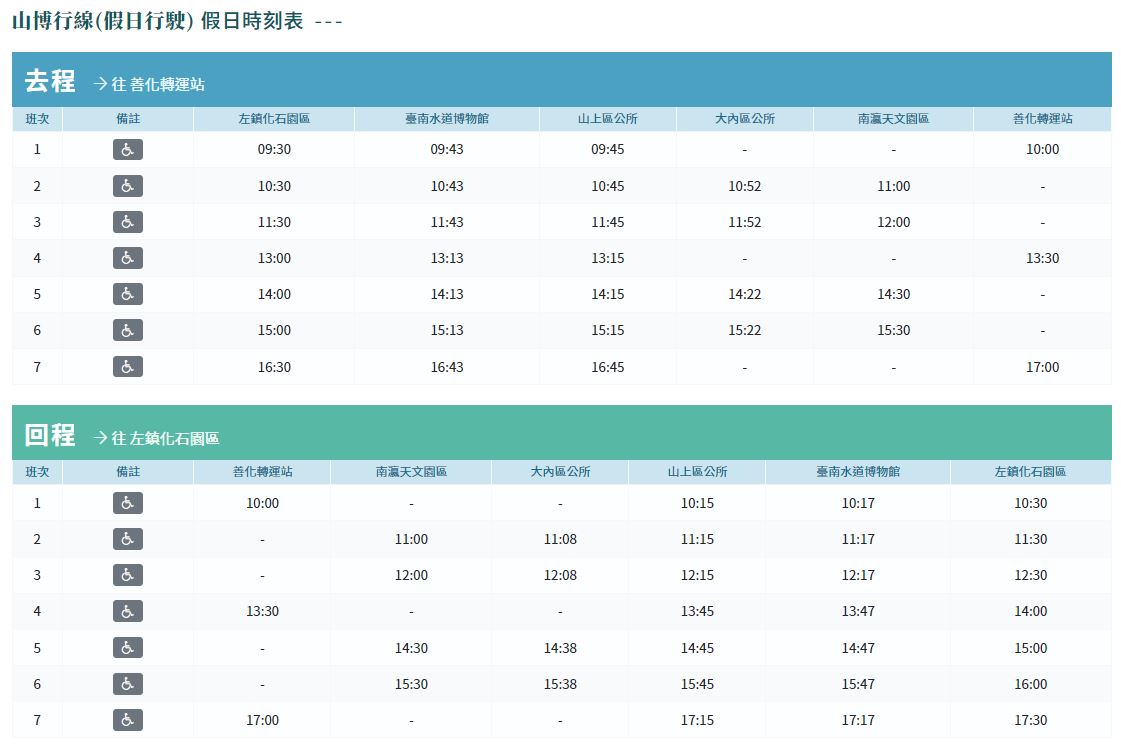
Task: Select the 回程 section heading
Action: pyautogui.click(x=50, y=435)
